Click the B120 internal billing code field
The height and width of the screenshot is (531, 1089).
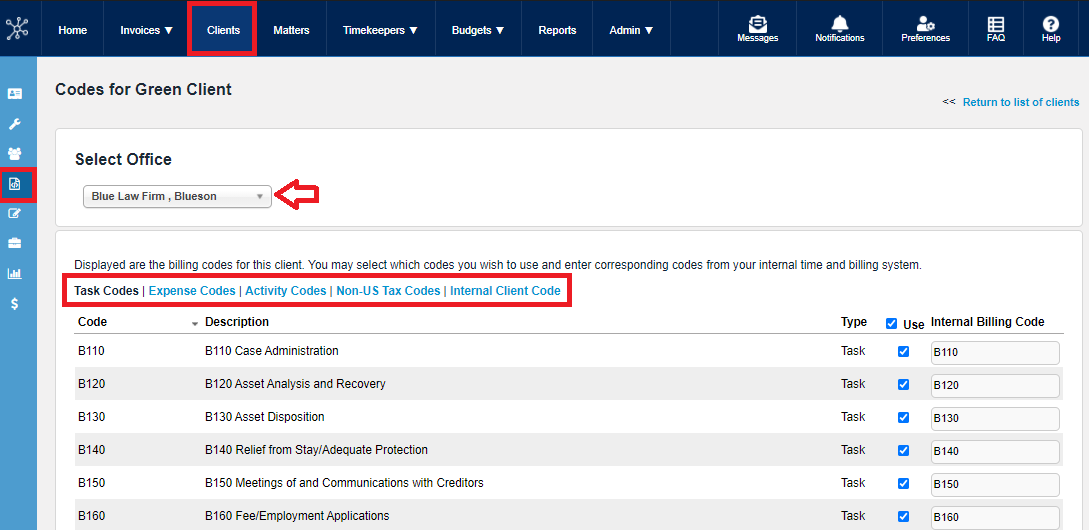click(x=995, y=385)
